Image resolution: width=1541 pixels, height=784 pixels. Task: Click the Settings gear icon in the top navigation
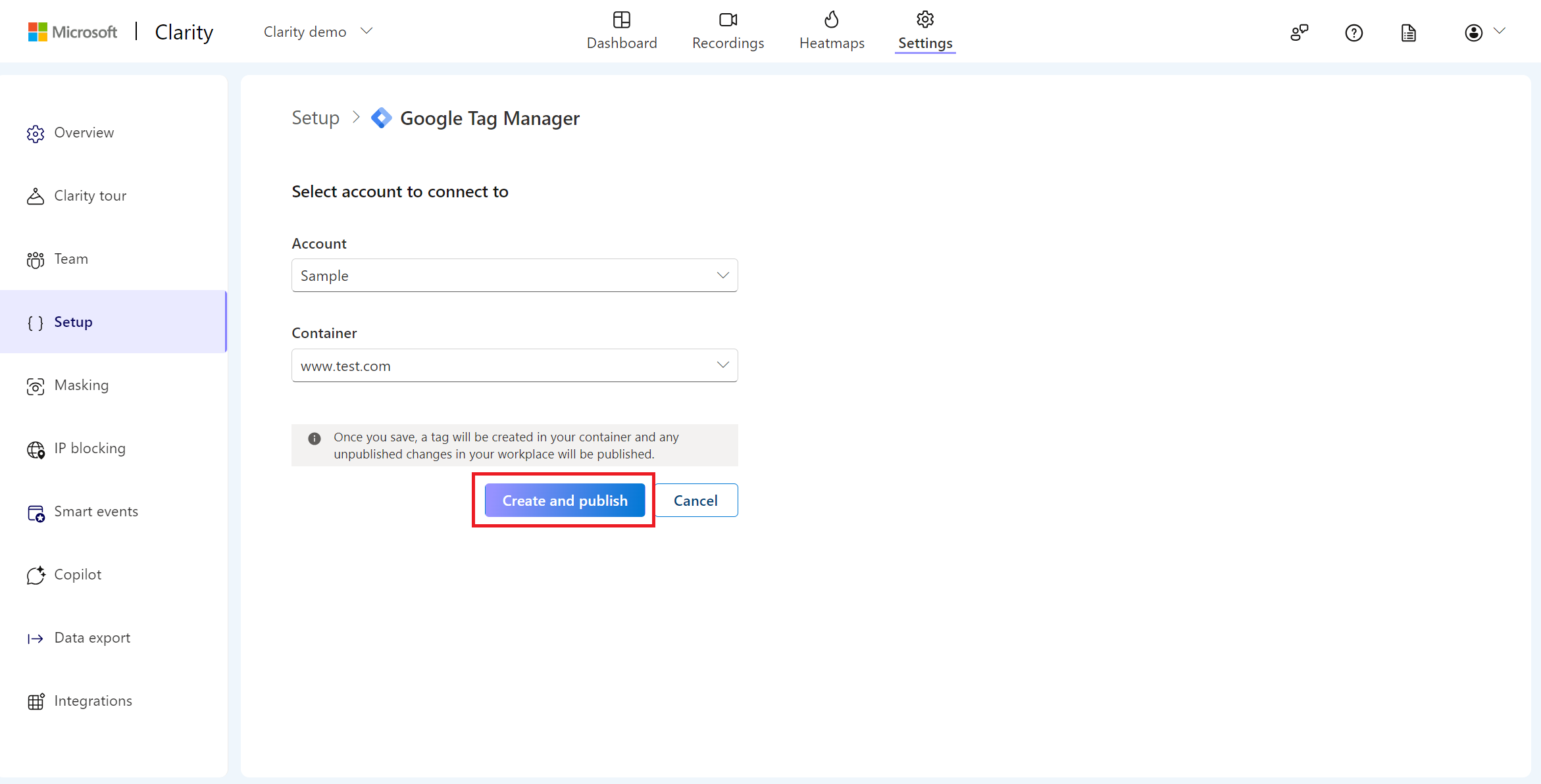pyautogui.click(x=925, y=20)
